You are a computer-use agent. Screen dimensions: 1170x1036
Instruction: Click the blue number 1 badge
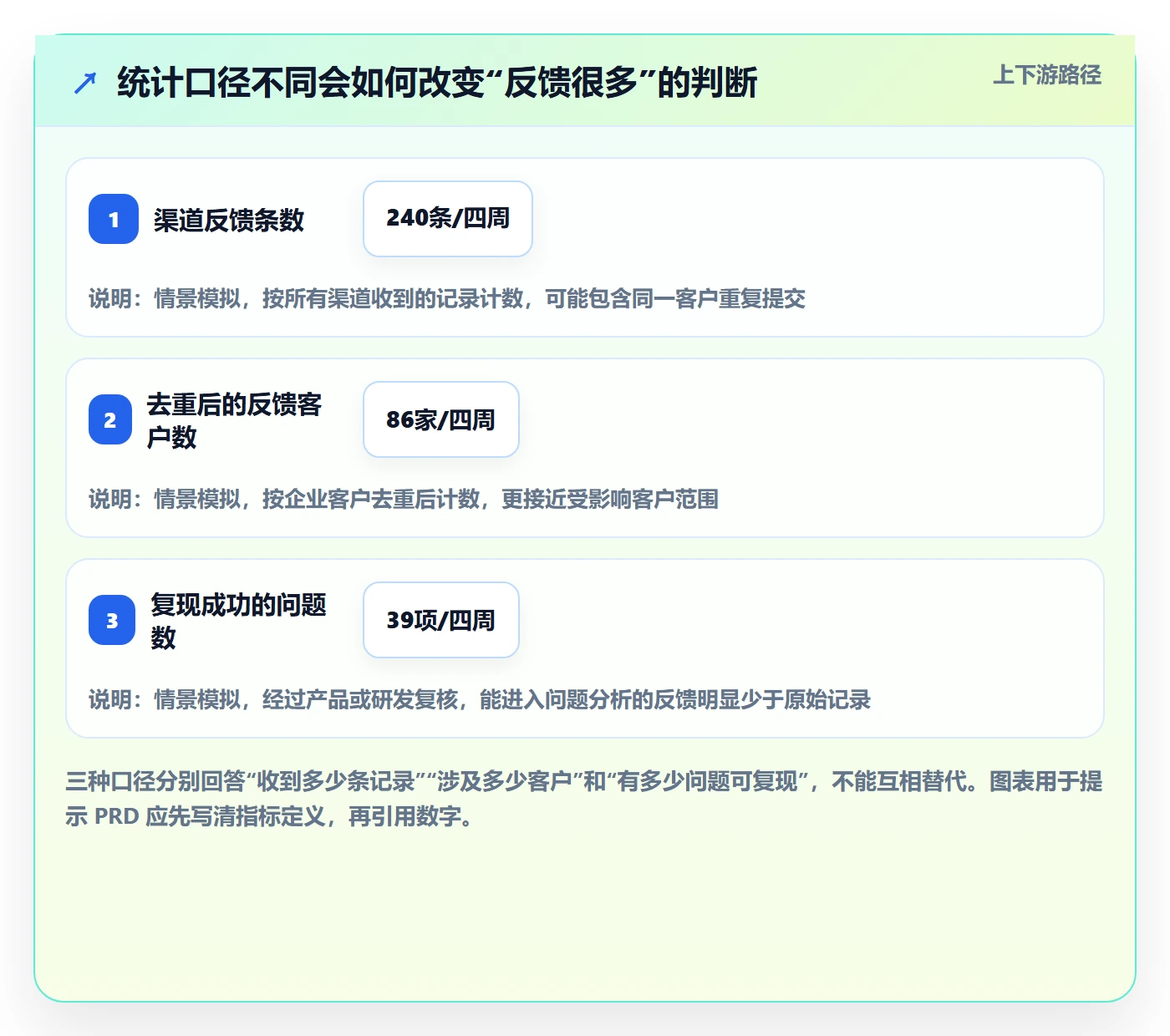(x=114, y=219)
